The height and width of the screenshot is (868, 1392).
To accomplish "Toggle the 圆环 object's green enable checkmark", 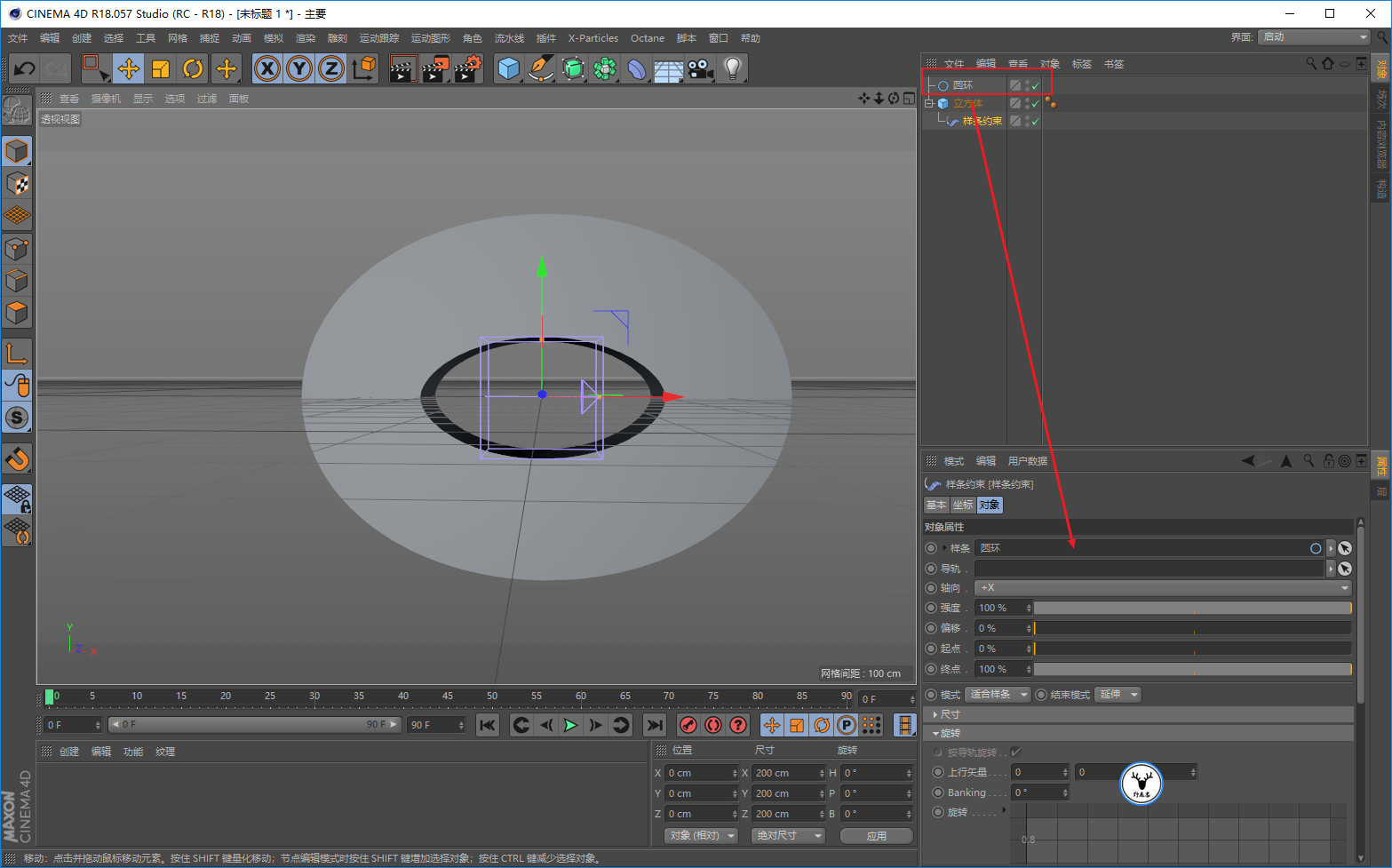I will point(1036,85).
